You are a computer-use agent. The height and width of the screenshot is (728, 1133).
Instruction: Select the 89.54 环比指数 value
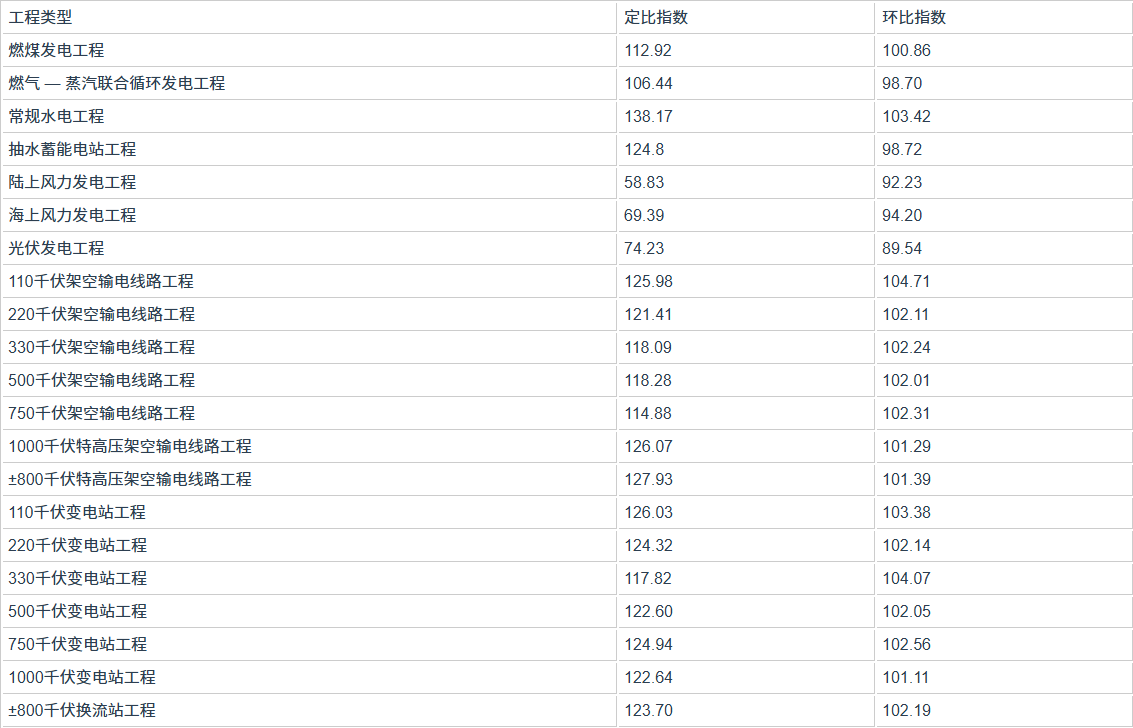click(x=902, y=248)
